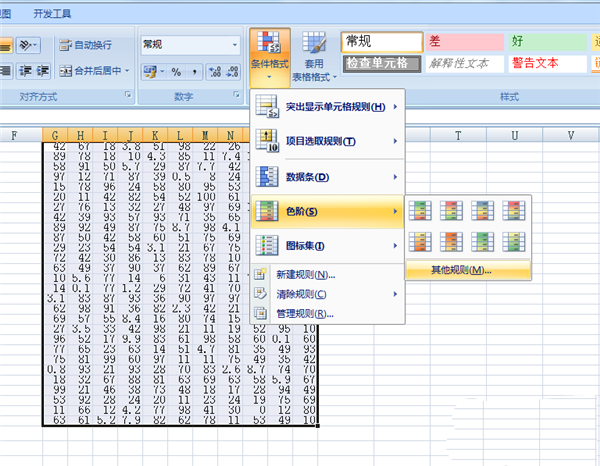
Task: Expand Conditional Formatting dropdown arrow
Action: (x=269, y=77)
